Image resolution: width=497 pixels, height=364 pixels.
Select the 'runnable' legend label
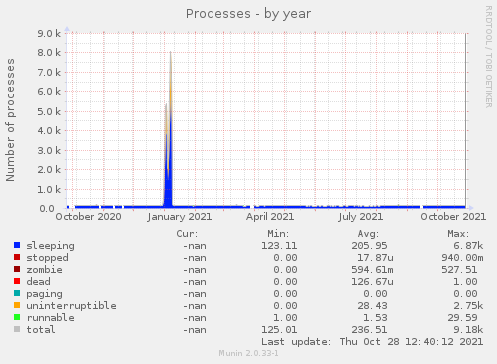pos(50,318)
